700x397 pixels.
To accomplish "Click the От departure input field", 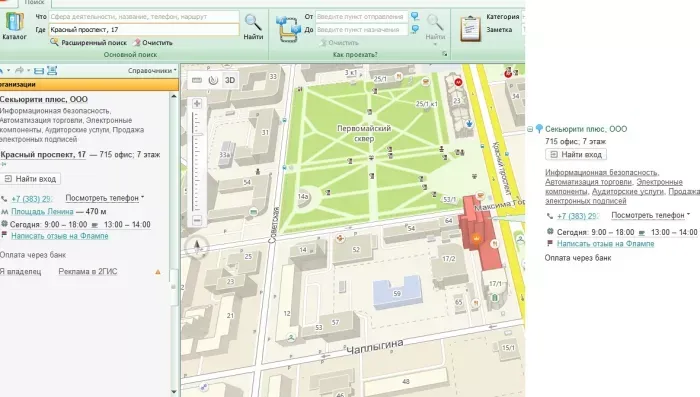I will [362, 17].
